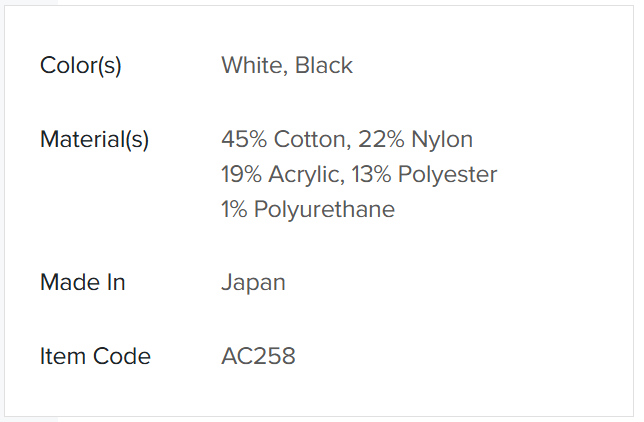Image resolution: width=644 pixels, height=422 pixels.
Task: Click the 19% Acrylic, 13% Polyester line
Action: [x=359, y=174]
